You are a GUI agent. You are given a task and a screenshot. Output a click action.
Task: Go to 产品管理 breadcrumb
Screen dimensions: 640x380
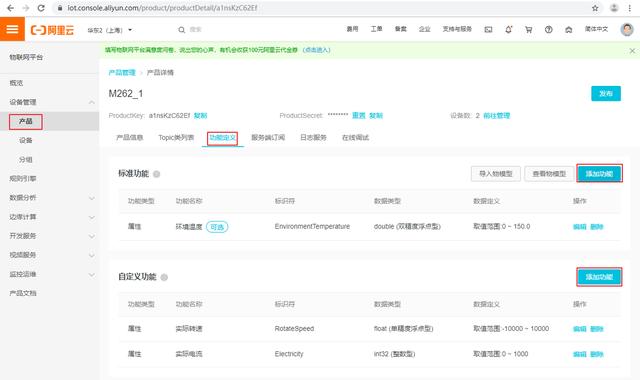coord(122,73)
